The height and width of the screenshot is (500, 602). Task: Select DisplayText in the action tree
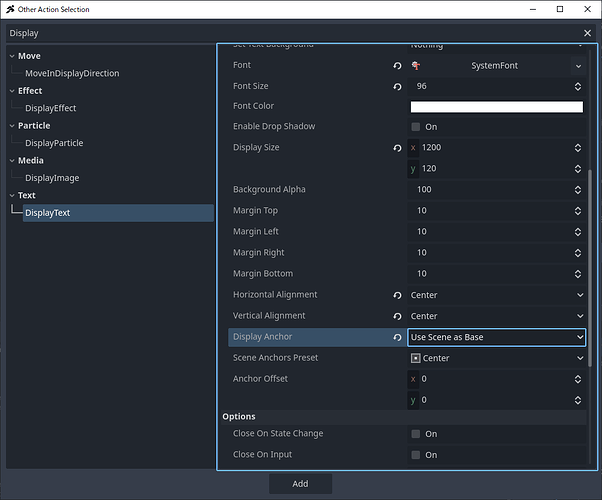pos(48,213)
